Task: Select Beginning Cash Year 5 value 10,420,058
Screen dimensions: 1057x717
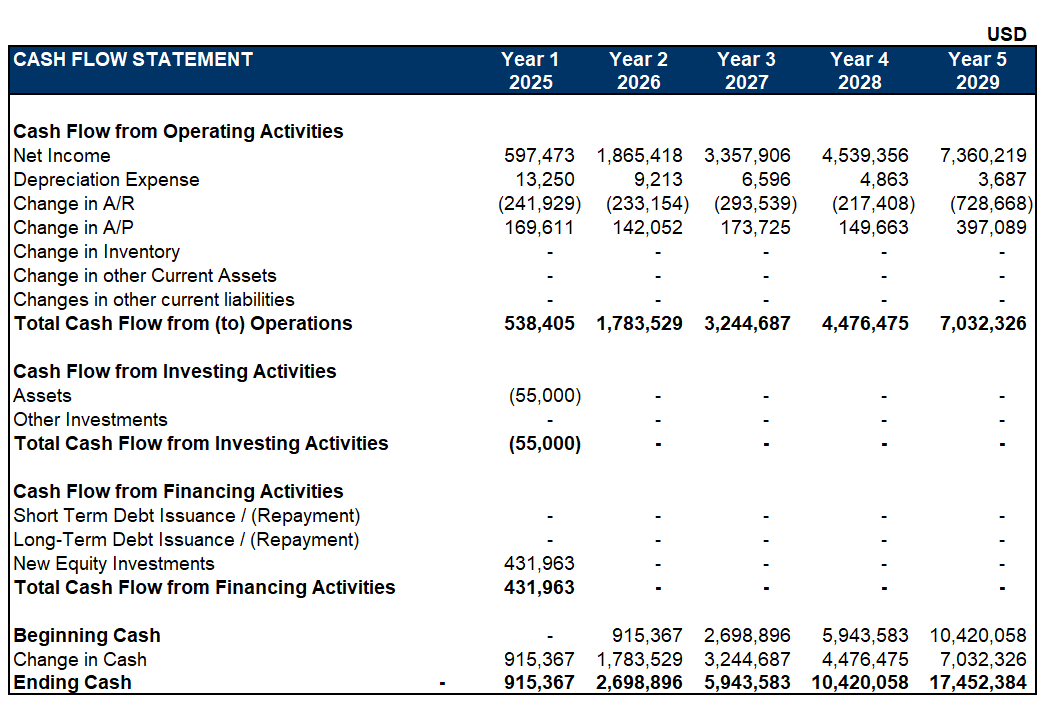Action: [x=977, y=636]
